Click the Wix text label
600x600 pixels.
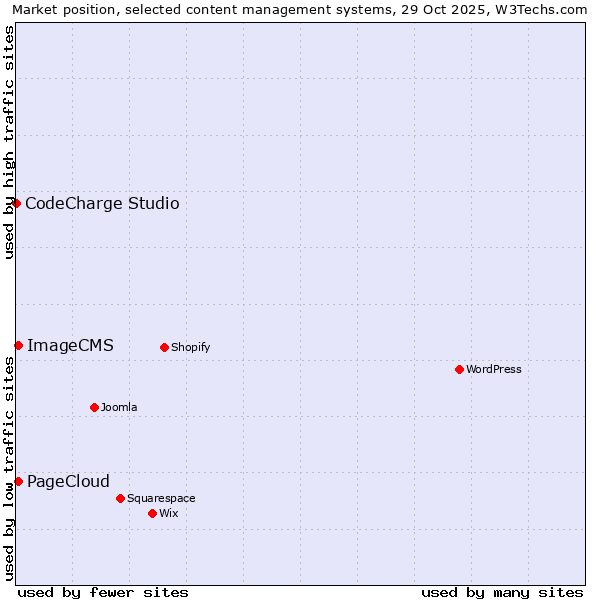point(169,514)
